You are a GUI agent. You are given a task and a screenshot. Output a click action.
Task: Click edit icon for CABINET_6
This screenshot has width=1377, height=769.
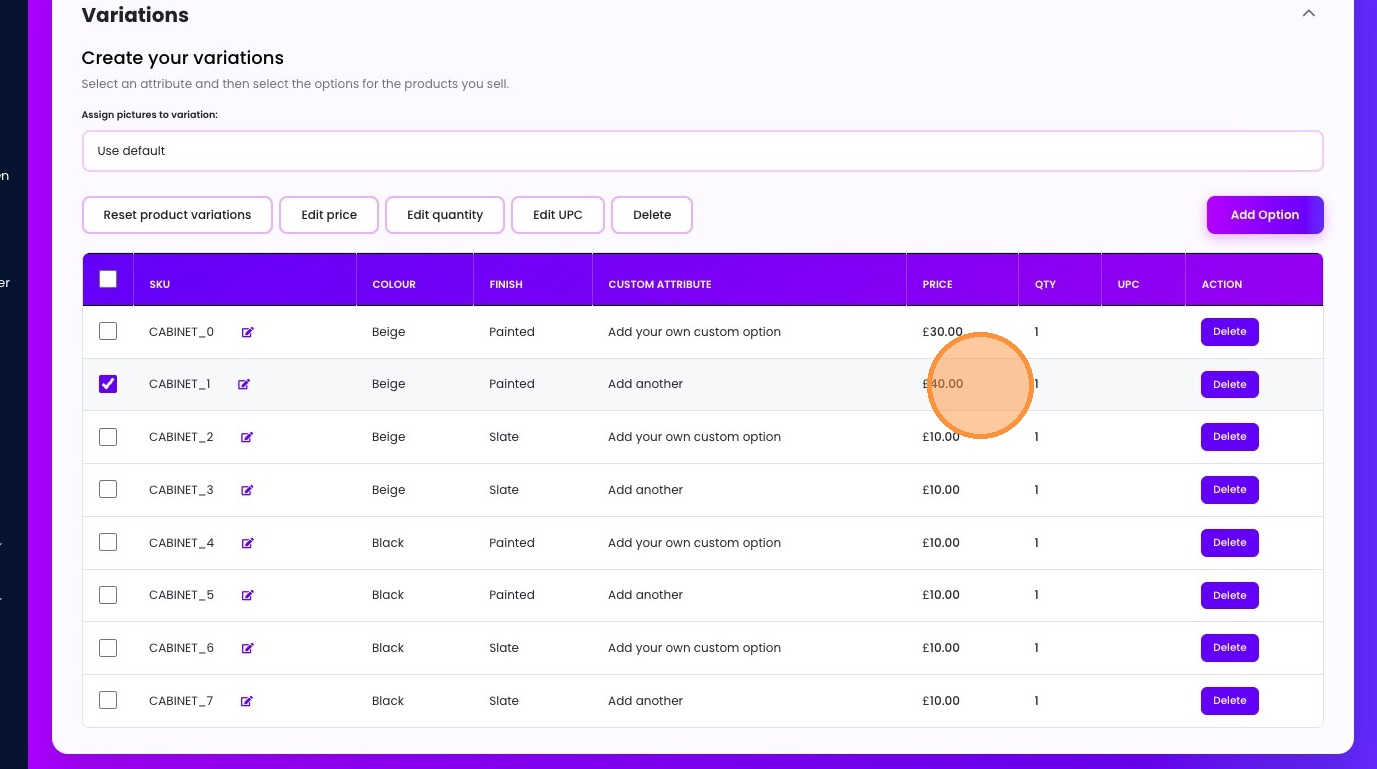click(247, 648)
